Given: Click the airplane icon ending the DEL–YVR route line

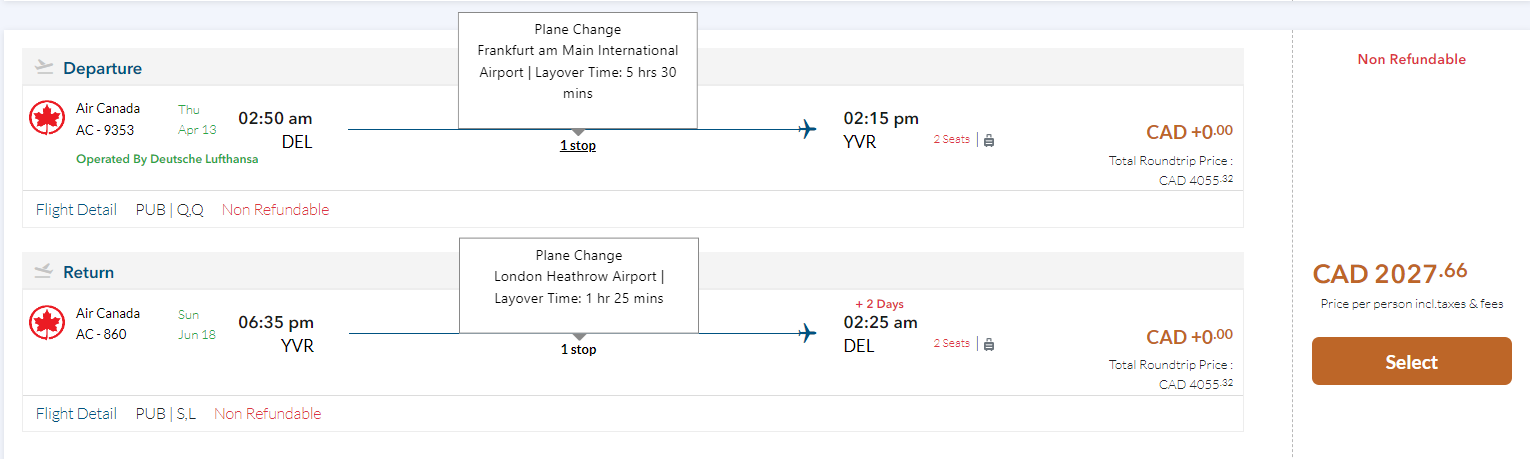Looking at the screenshot, I should (x=808, y=129).
